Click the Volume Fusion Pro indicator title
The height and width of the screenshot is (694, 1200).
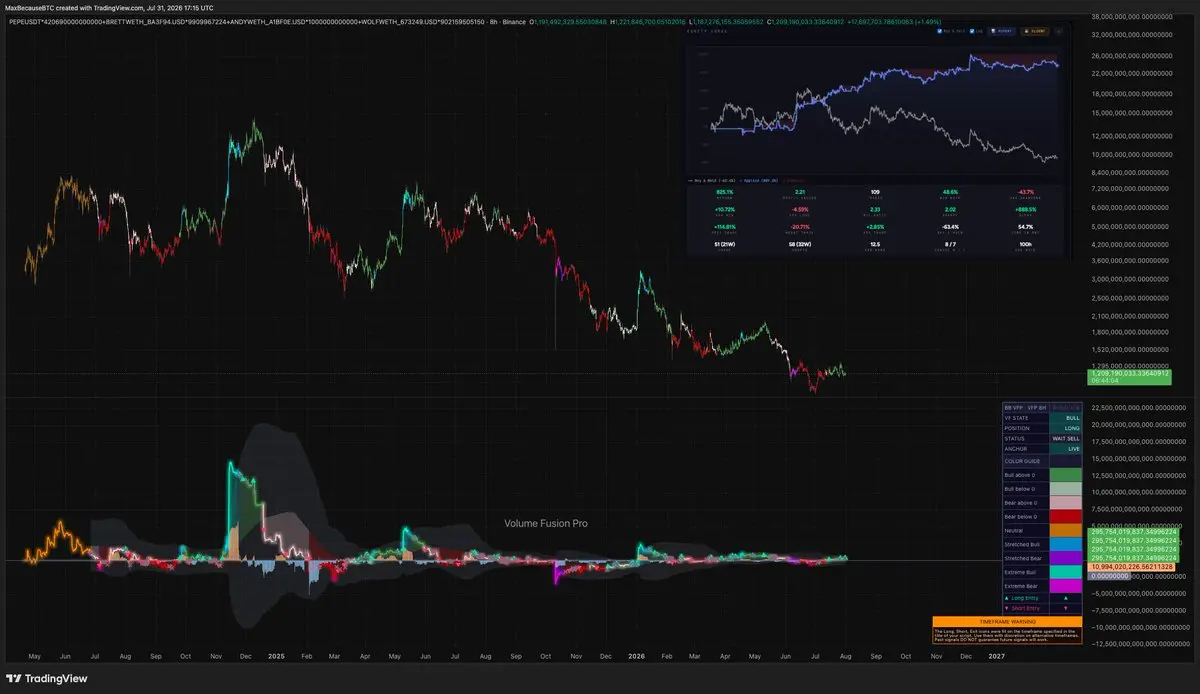point(545,523)
